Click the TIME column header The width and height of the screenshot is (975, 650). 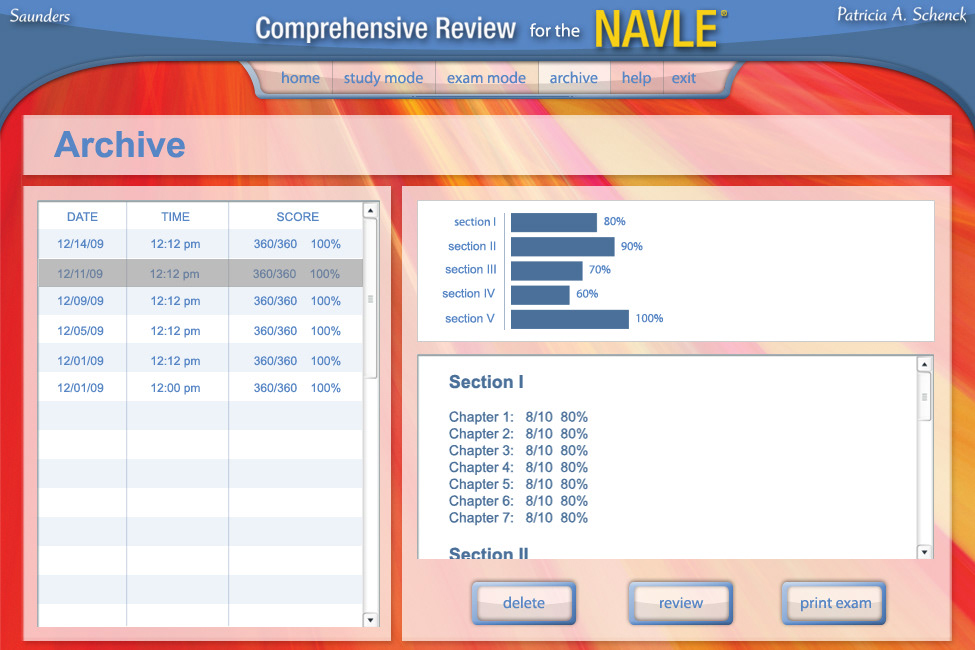(x=175, y=216)
